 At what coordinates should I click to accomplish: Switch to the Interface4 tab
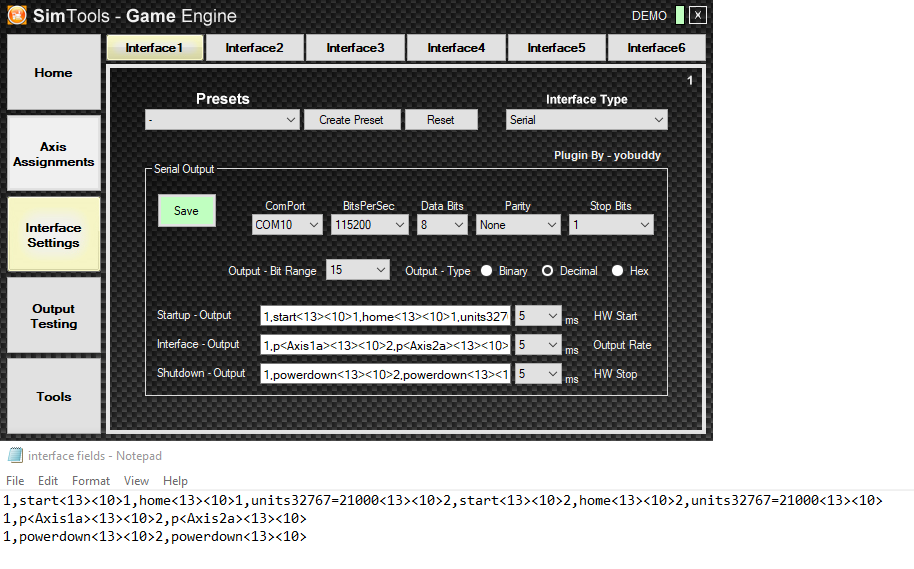(x=456, y=48)
